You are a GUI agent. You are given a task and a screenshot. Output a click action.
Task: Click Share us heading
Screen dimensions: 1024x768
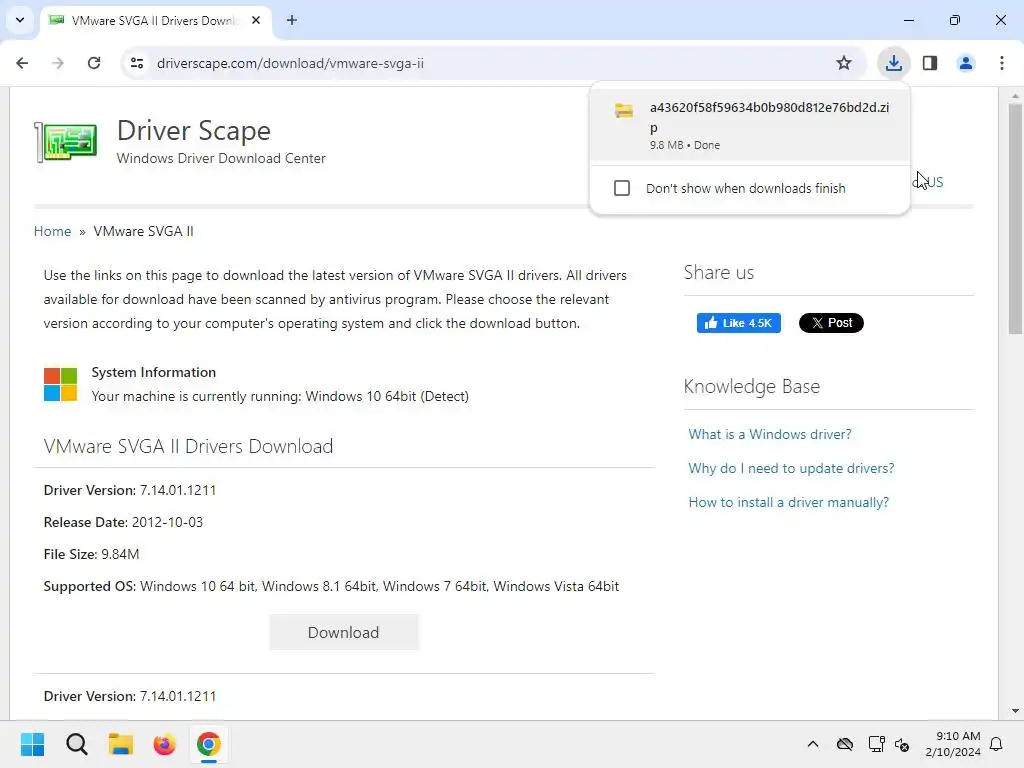pyautogui.click(x=719, y=272)
